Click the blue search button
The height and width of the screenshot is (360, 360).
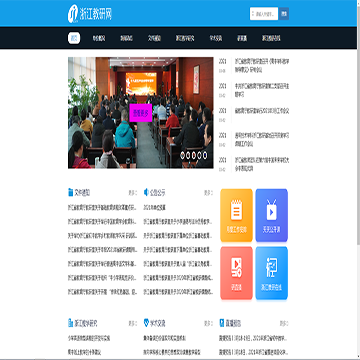click(284, 14)
